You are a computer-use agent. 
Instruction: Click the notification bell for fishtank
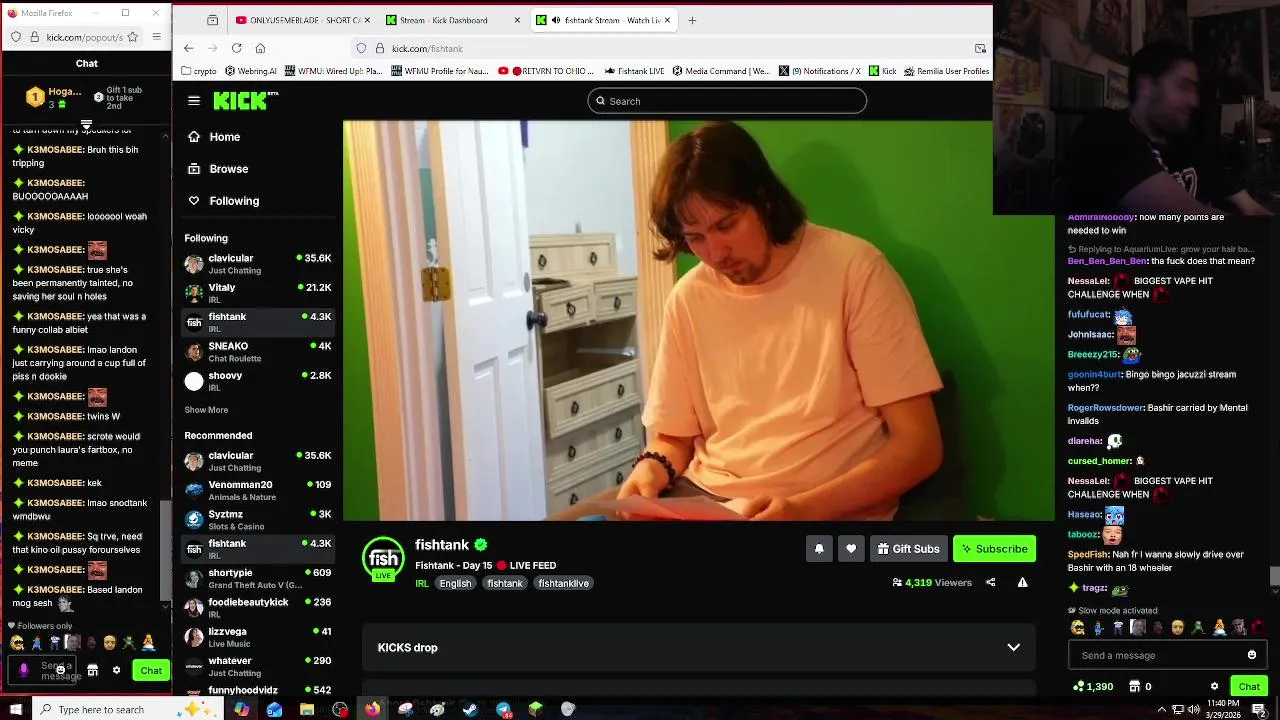(819, 548)
